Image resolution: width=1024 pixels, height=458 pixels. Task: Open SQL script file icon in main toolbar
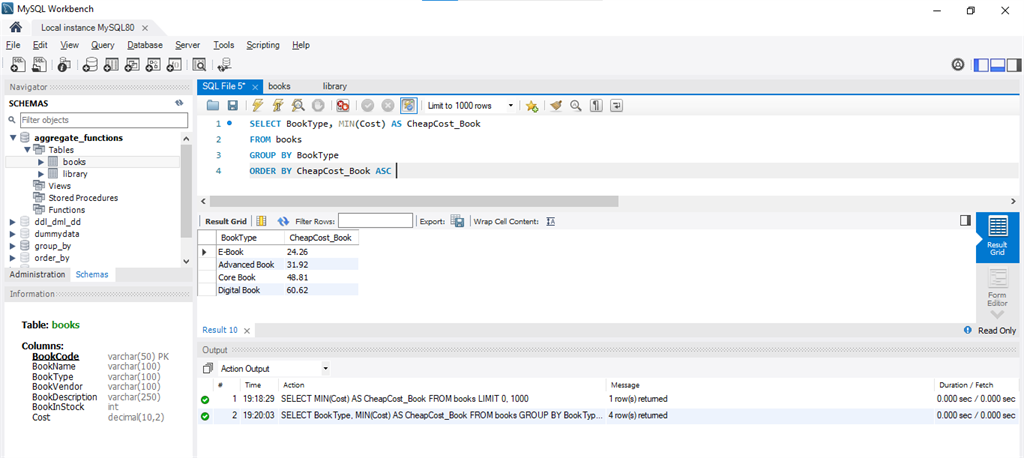pos(40,64)
